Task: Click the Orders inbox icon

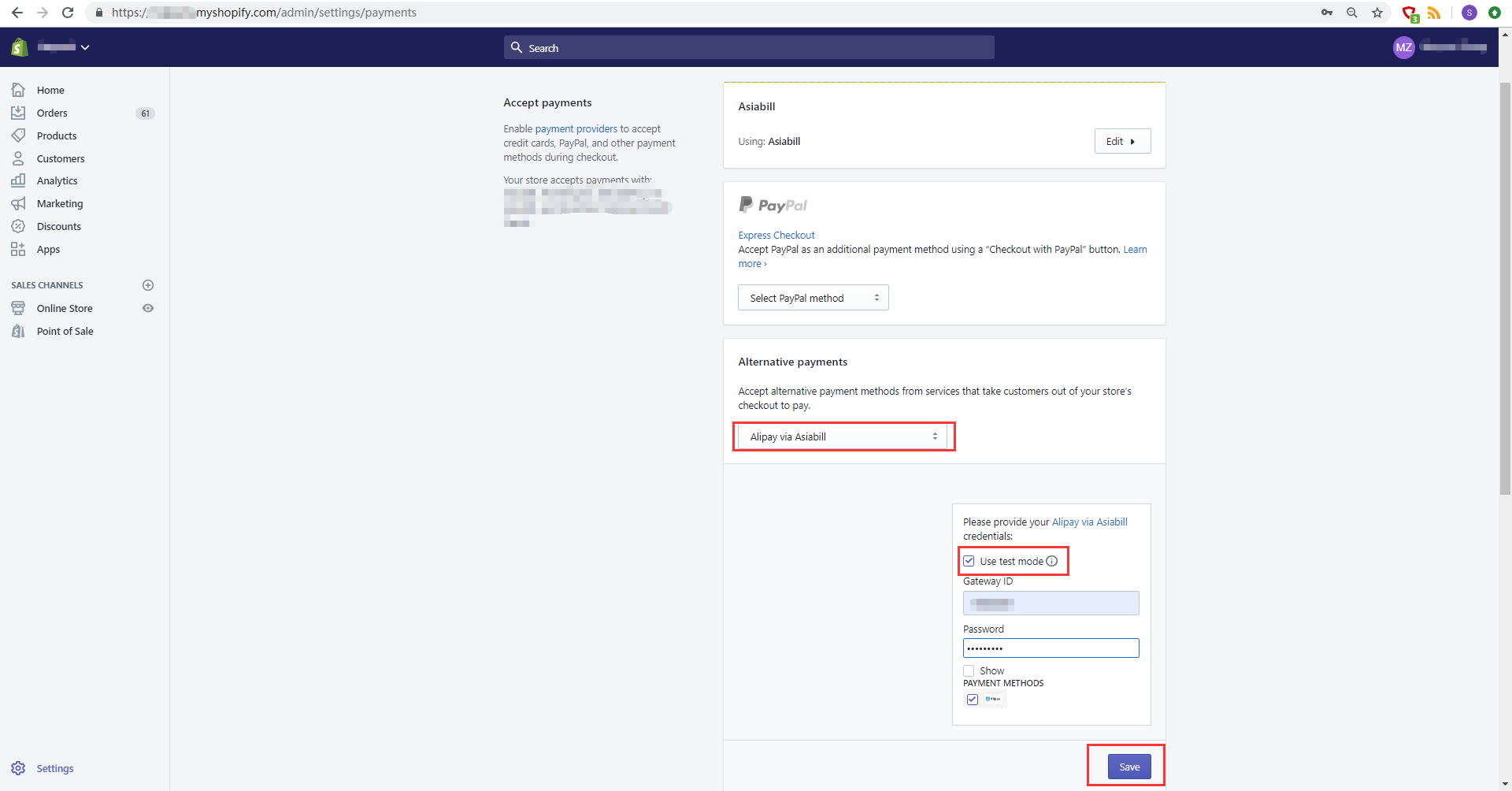Action: point(18,113)
